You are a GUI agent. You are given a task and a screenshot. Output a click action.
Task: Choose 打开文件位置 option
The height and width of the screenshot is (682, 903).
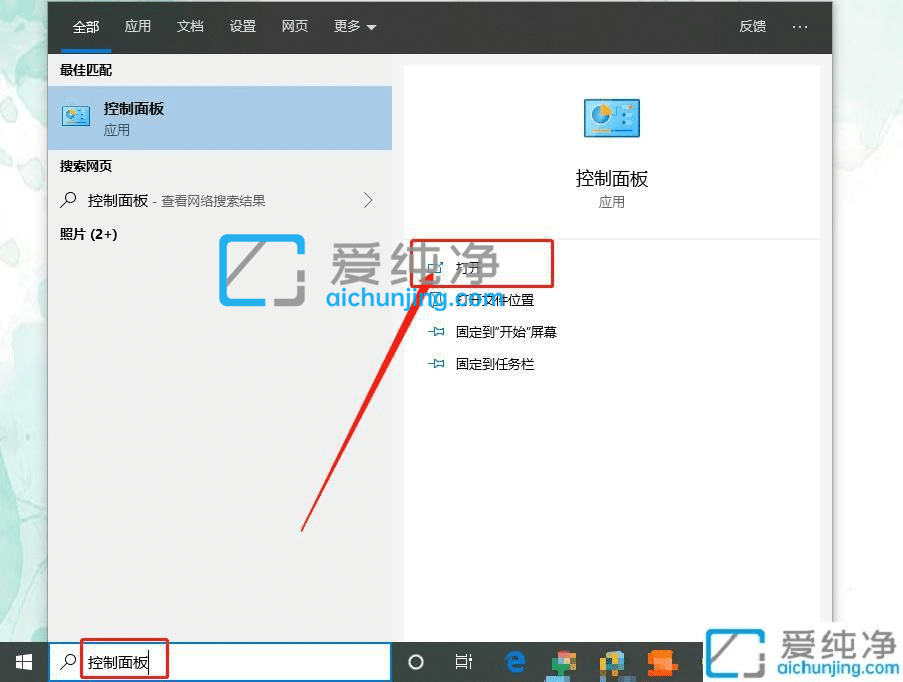coord(494,300)
